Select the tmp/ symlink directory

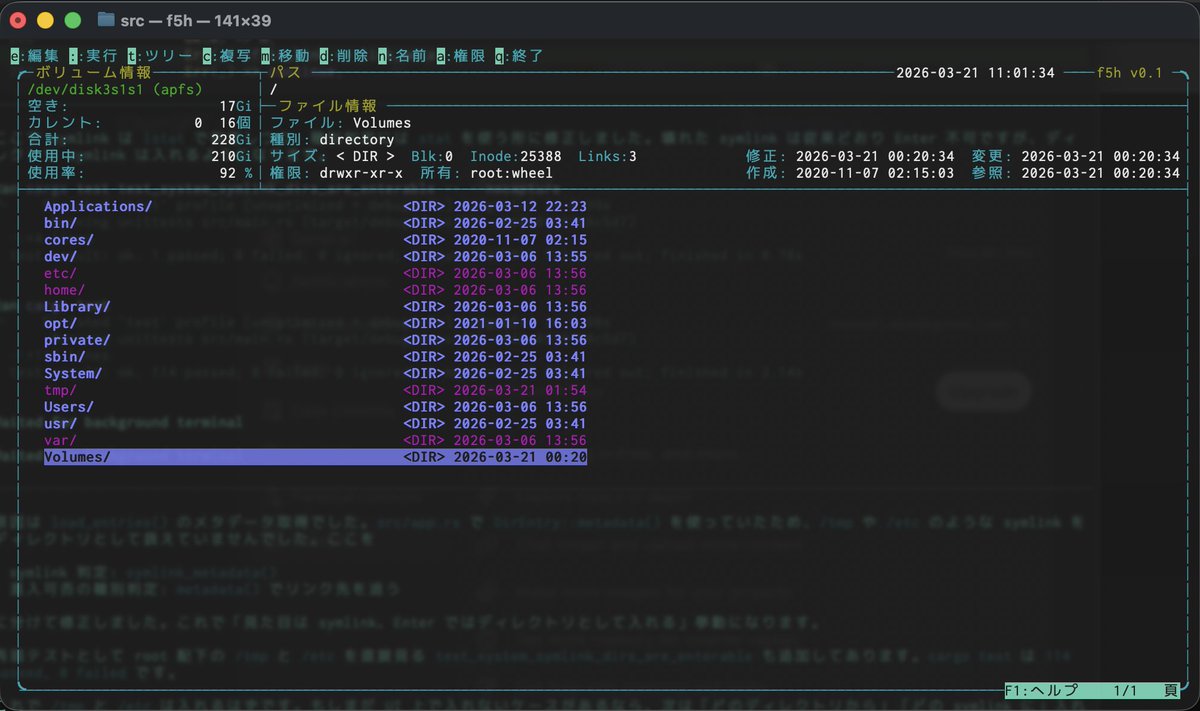315,390
